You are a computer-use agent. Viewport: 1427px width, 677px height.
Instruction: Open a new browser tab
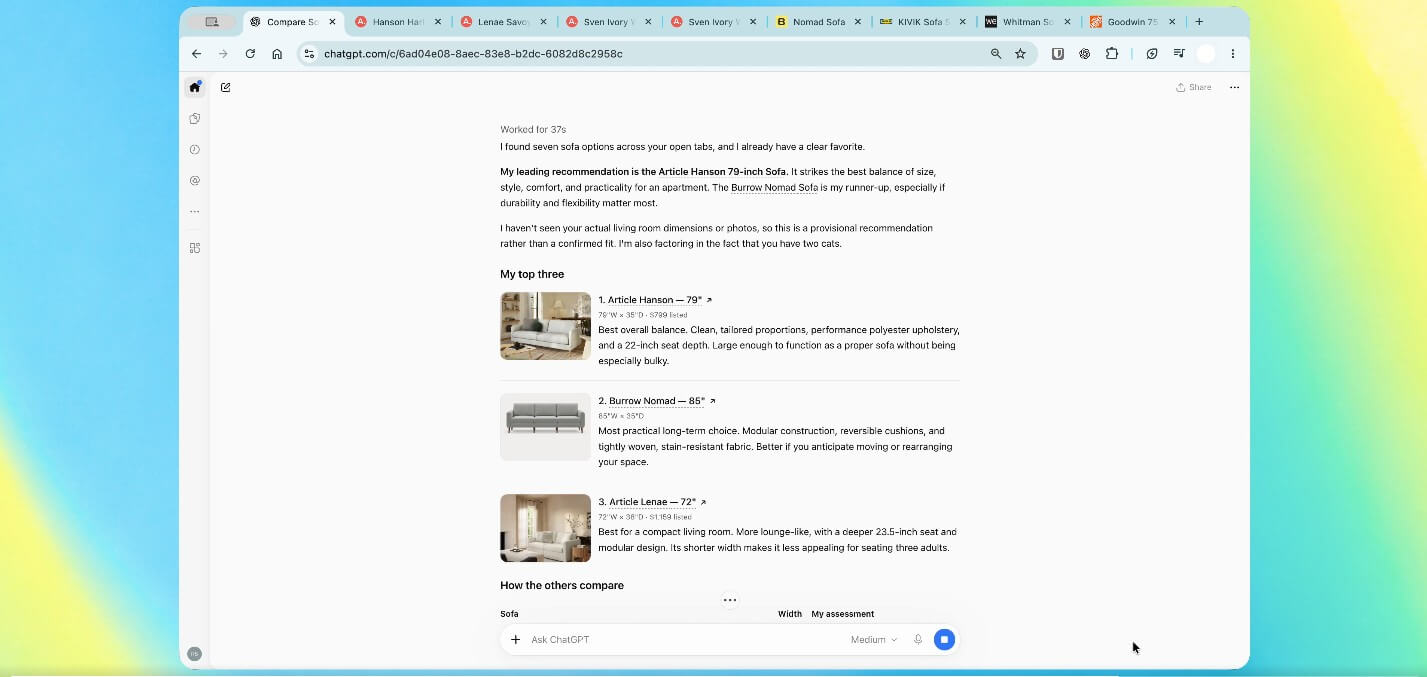click(x=1199, y=22)
